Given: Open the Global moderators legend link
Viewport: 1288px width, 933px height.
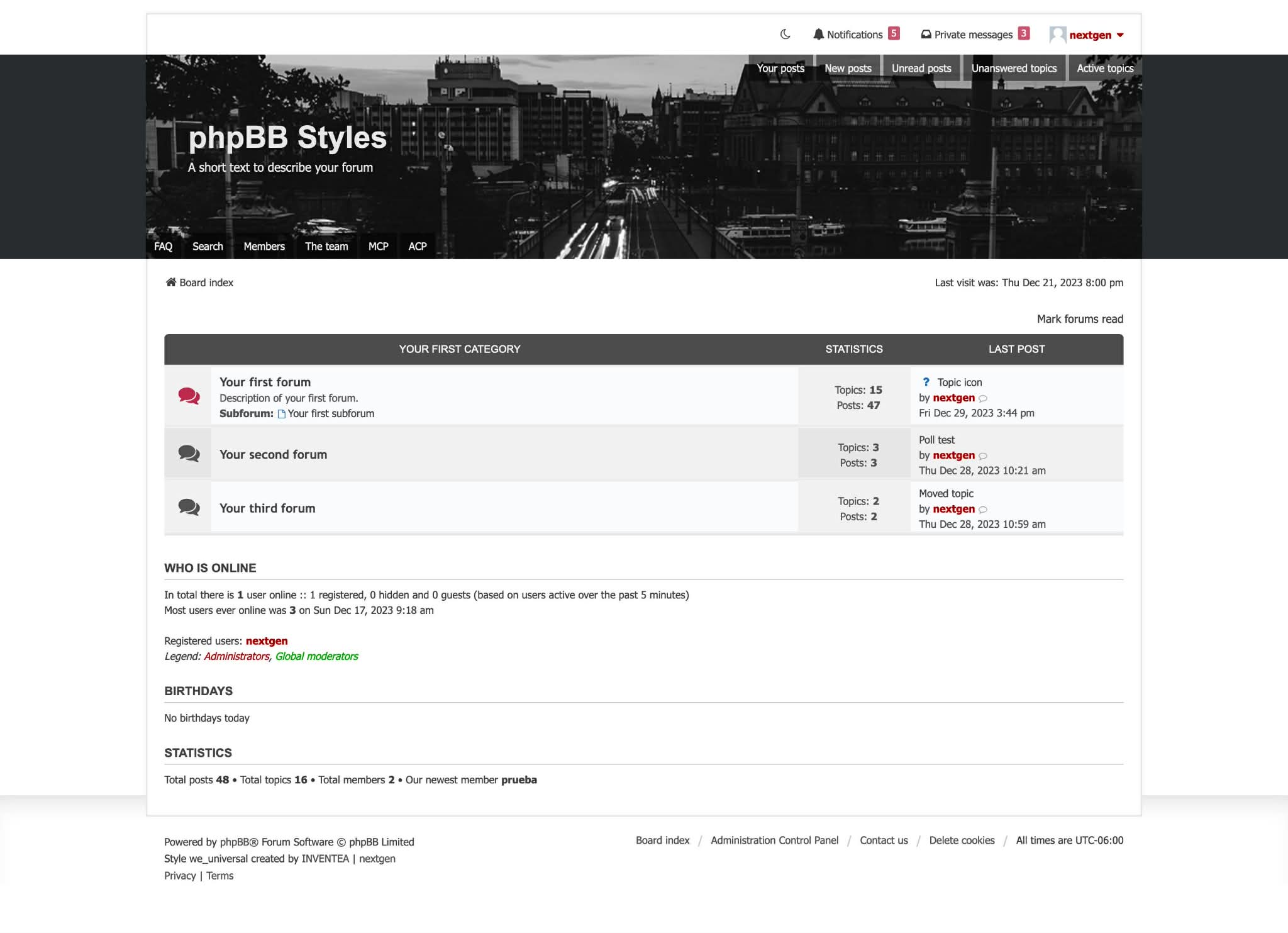Looking at the screenshot, I should [x=316, y=656].
